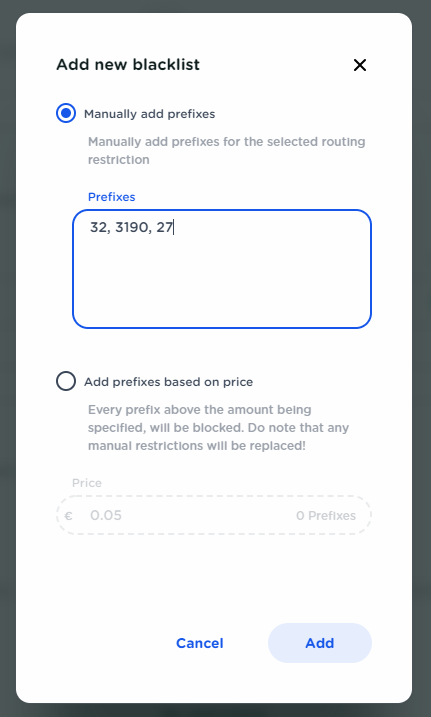Confirm with the Add button
This screenshot has height=717, width=431.
319,643
